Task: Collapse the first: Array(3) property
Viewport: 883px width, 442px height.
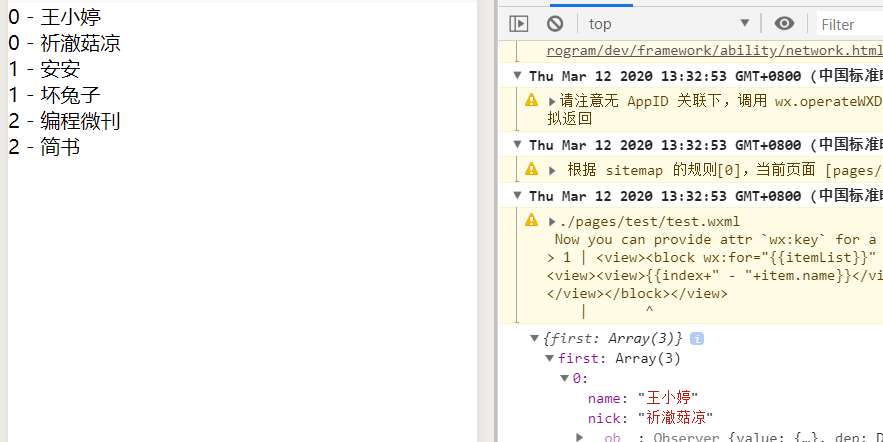Action: pos(550,358)
